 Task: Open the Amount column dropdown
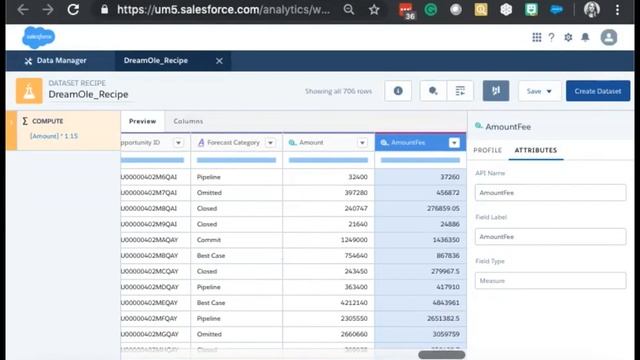pyautogui.click(x=362, y=143)
